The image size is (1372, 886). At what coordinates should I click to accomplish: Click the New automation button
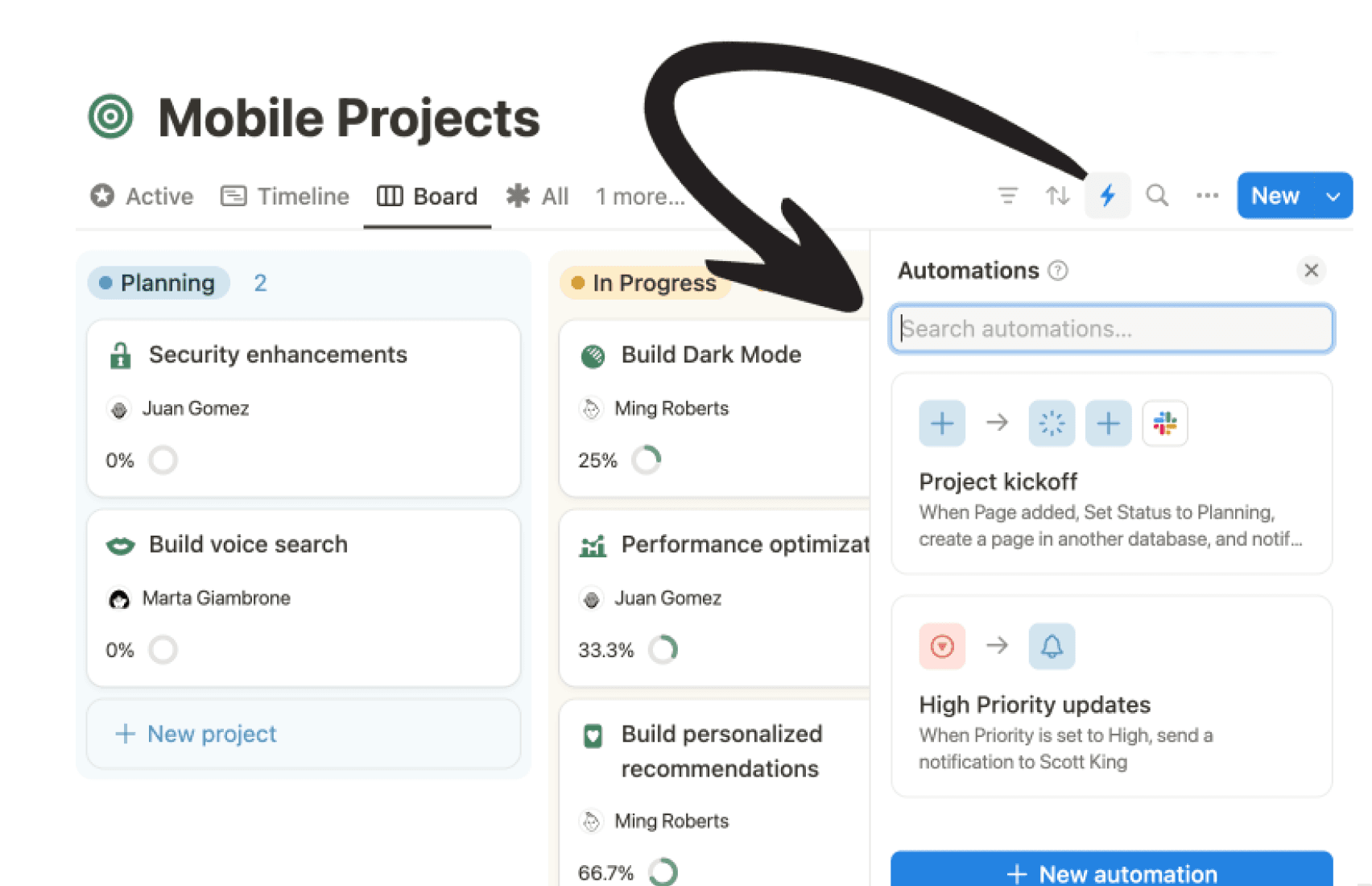tap(1110, 872)
